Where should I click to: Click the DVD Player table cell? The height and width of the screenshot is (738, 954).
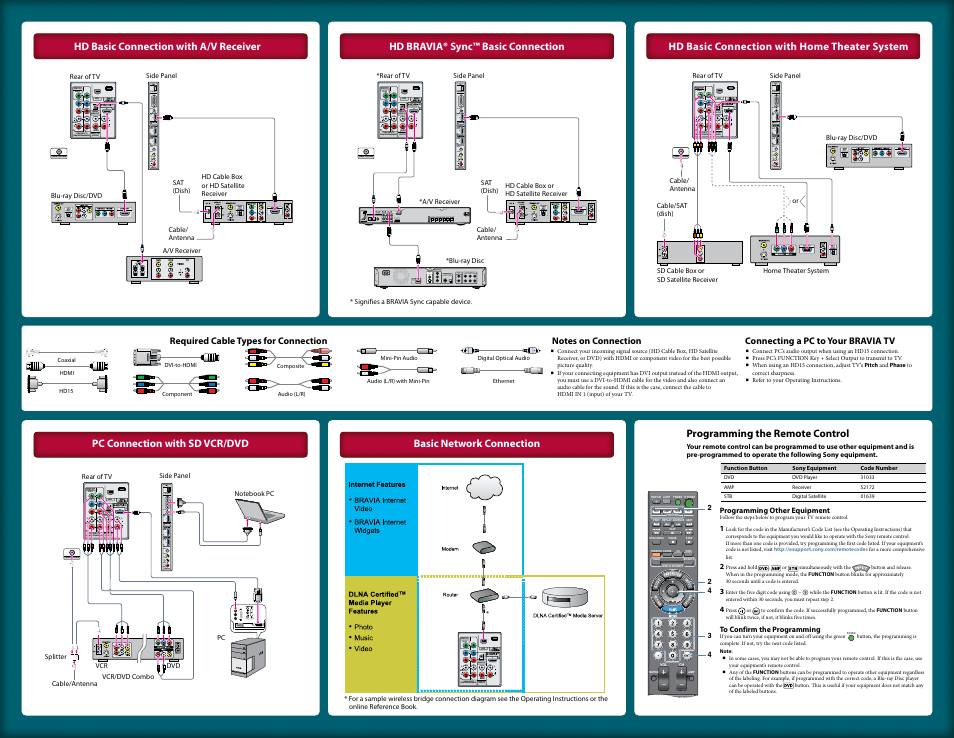804,478
